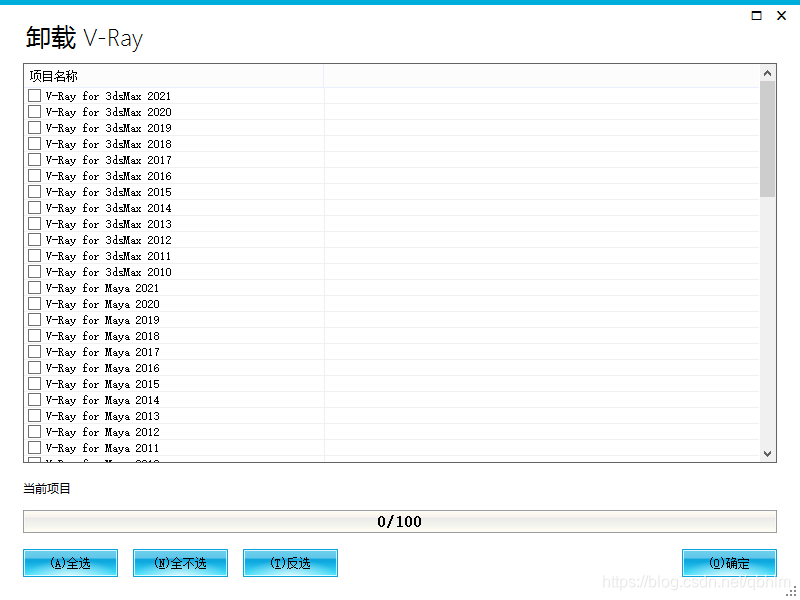The image size is (800, 600).
Task: Tick the V-Ray for 3dsMax 2019 checkbox
Action: pyautogui.click(x=35, y=128)
